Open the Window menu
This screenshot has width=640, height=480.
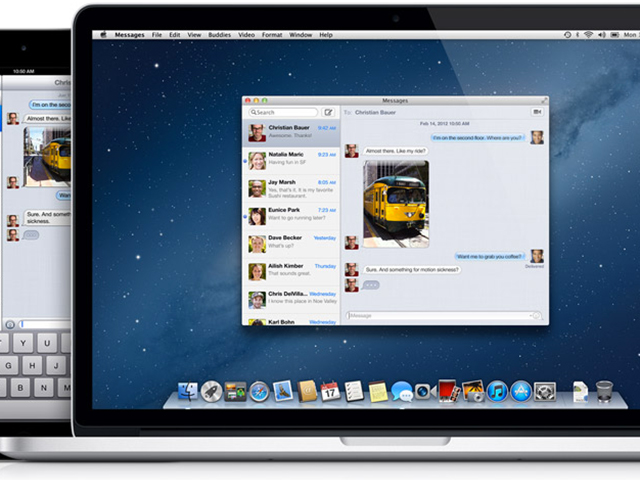coord(301,35)
